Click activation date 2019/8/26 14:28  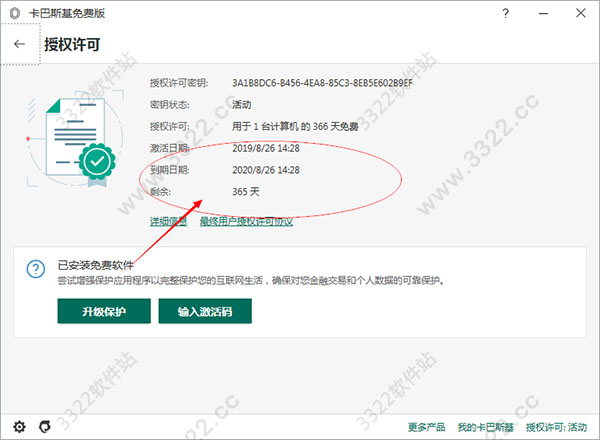266,148
